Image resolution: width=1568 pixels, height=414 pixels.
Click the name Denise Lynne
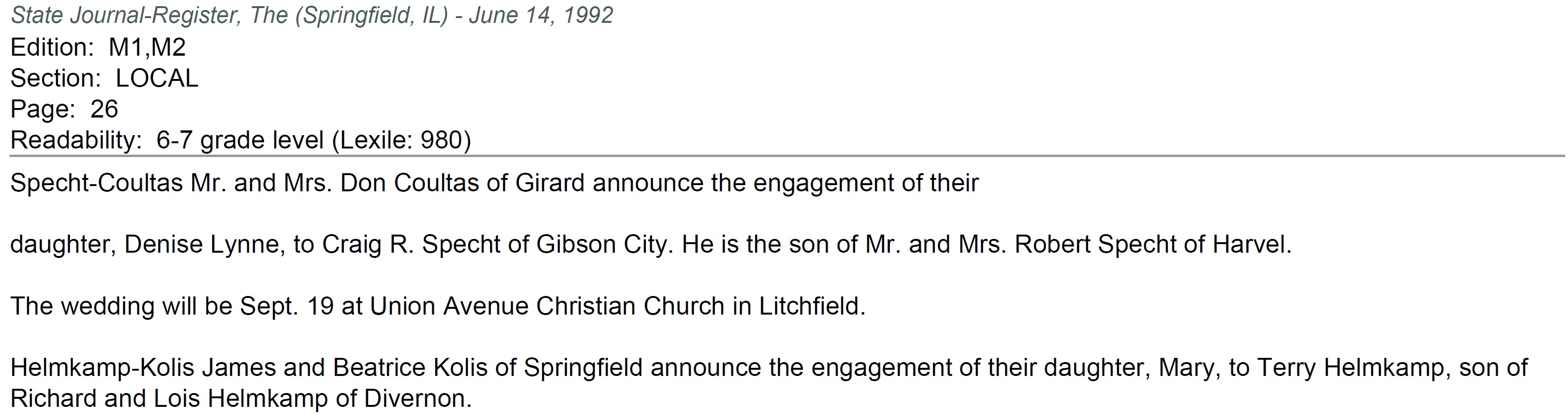coord(202,245)
